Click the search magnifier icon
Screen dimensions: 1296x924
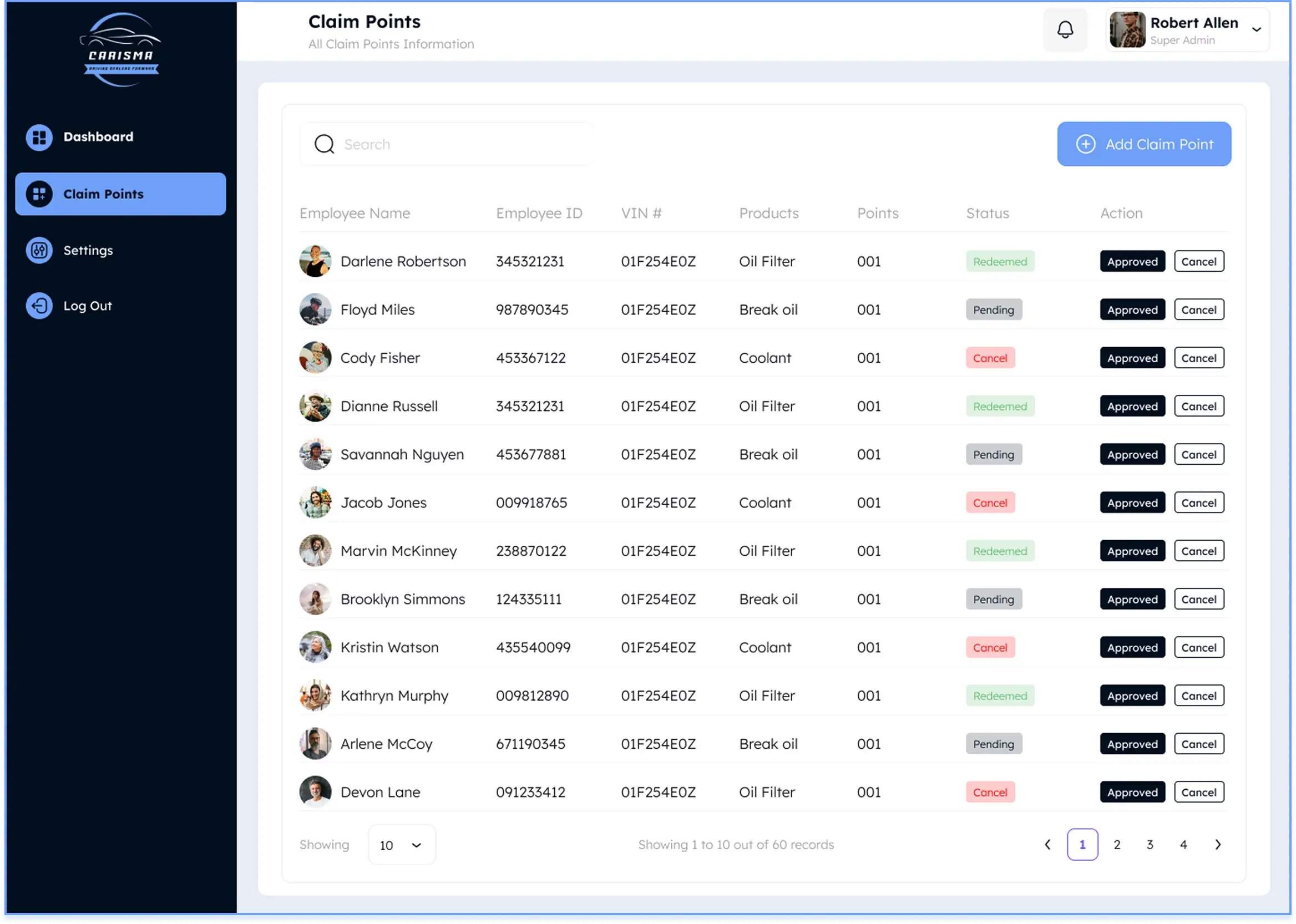click(x=325, y=145)
